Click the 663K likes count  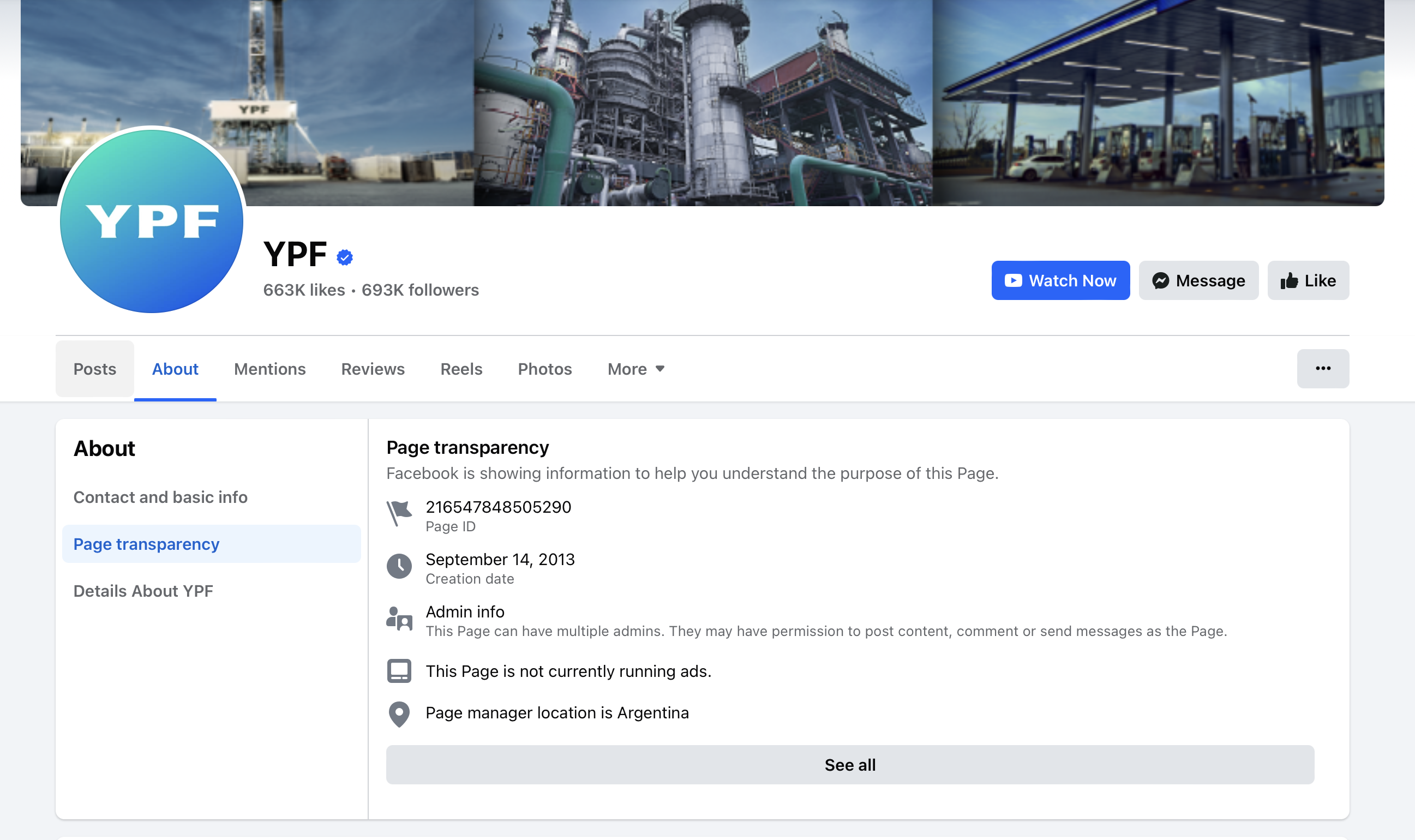pos(304,290)
